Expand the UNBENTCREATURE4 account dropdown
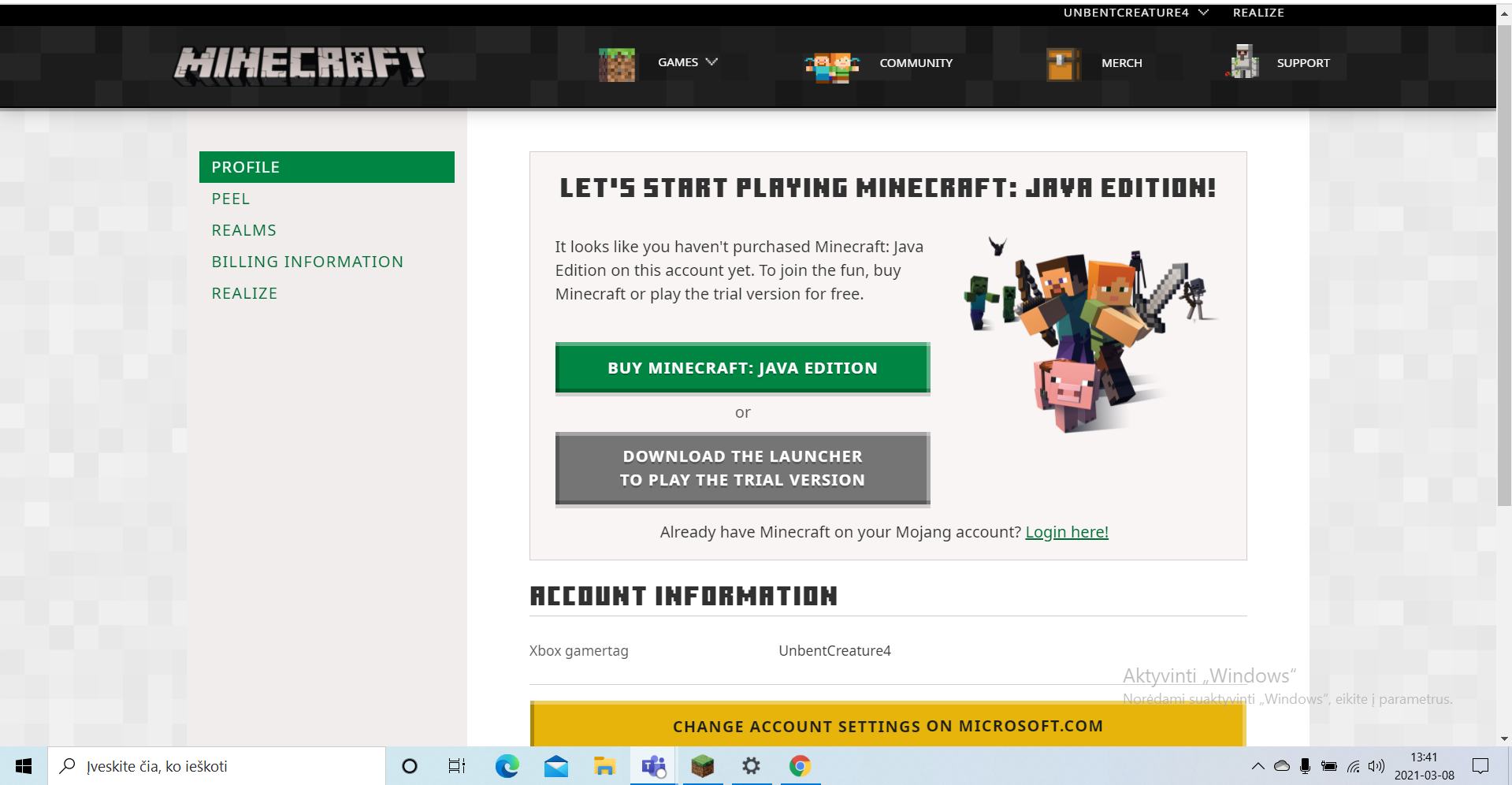 tap(1135, 13)
